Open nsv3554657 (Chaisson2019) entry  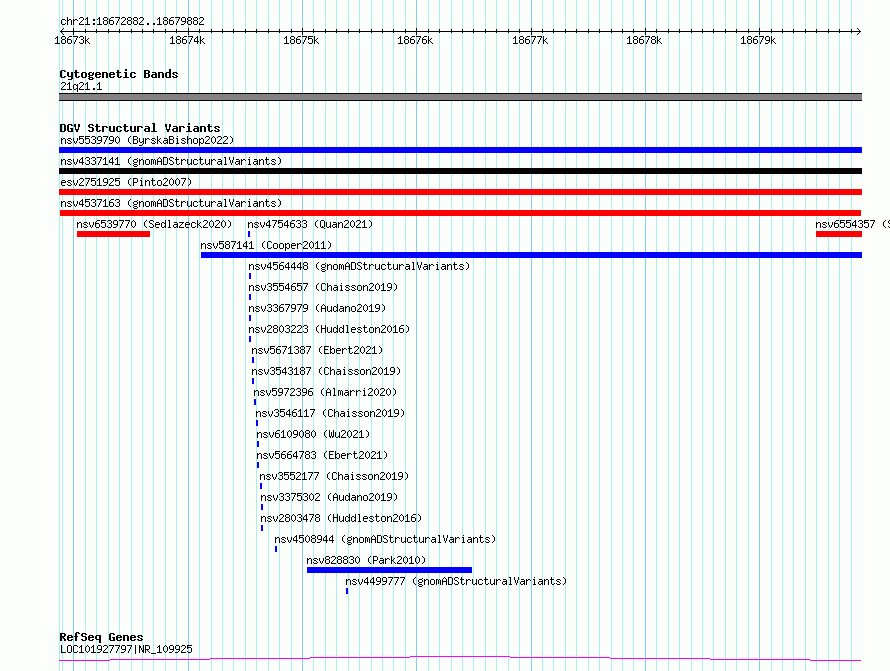(x=323, y=287)
